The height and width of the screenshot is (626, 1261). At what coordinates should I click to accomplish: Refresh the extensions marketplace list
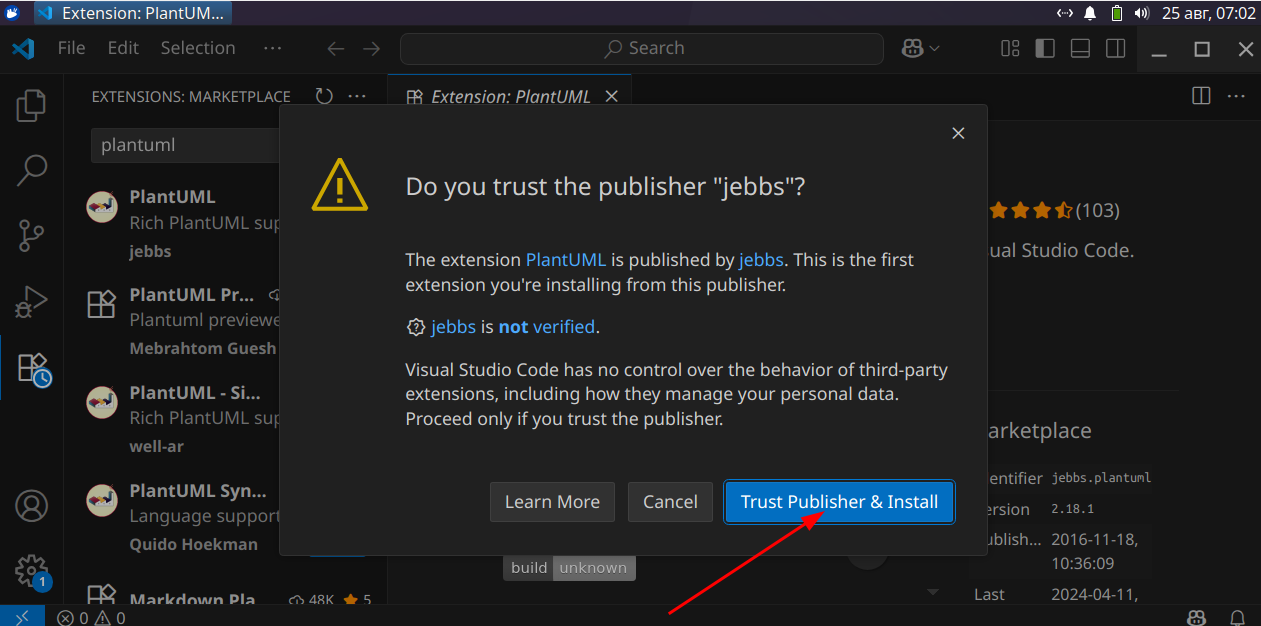(324, 96)
